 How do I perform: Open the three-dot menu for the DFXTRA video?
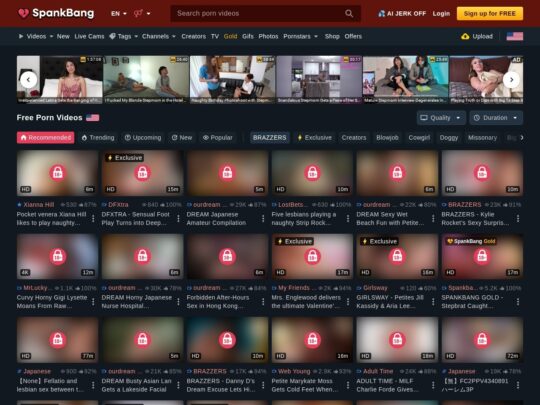pyautogui.click(x=178, y=218)
